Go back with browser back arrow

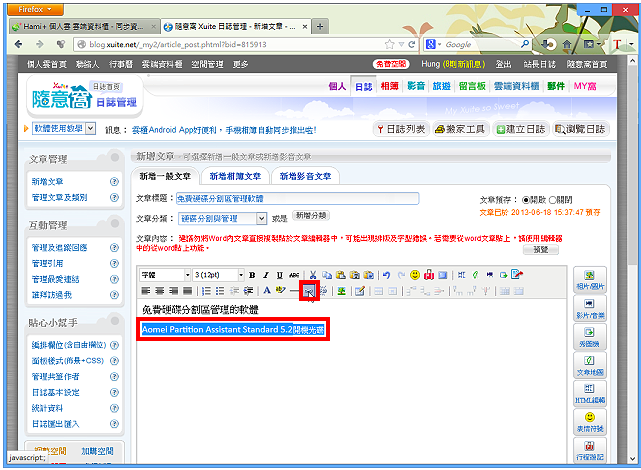coord(18,44)
